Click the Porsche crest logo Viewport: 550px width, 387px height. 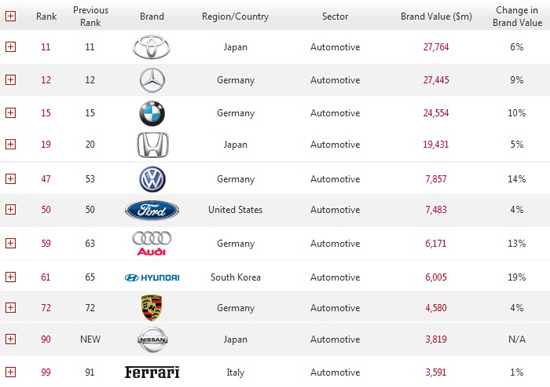click(x=152, y=308)
